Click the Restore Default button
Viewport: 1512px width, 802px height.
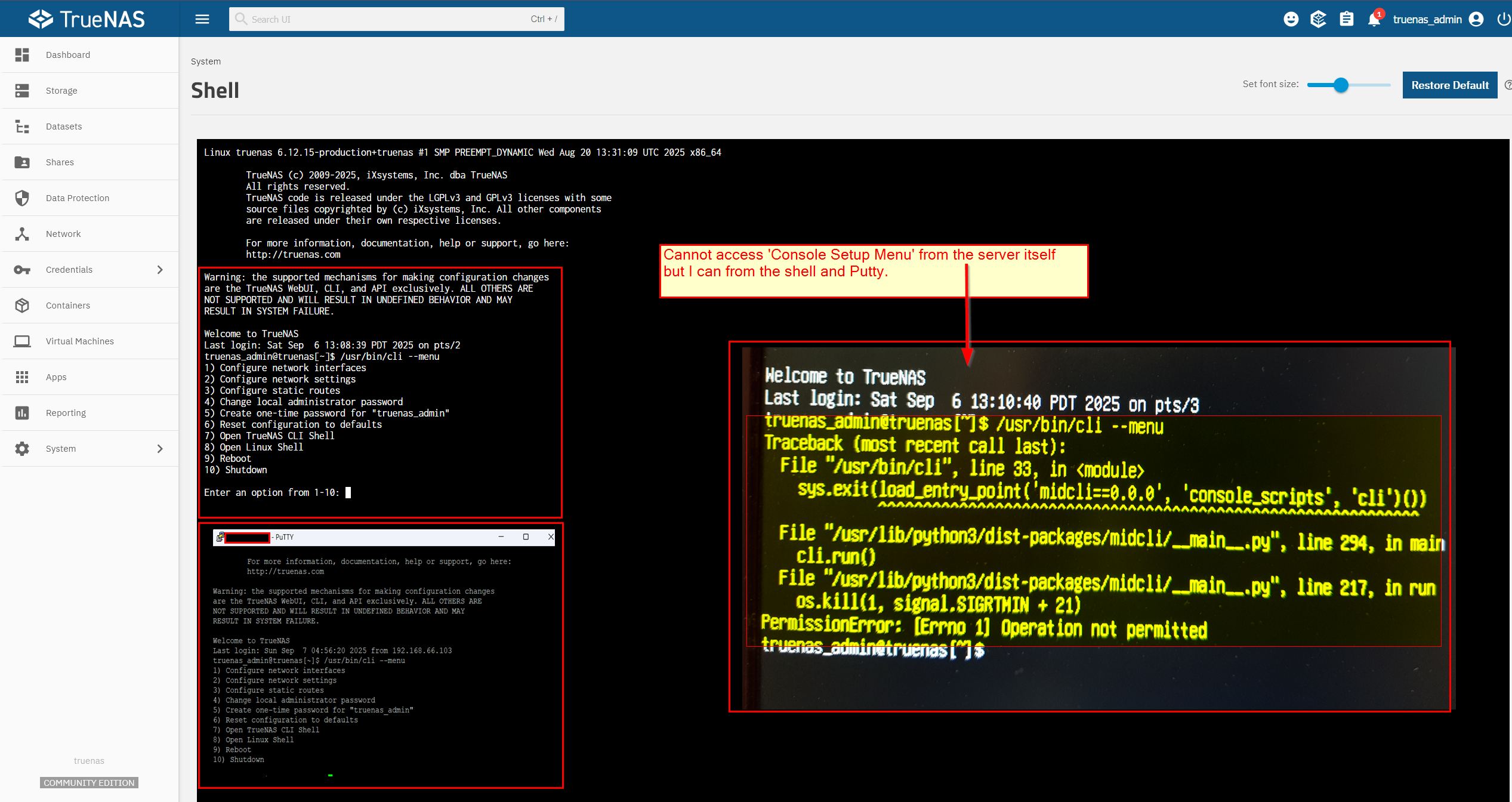[x=1450, y=85]
